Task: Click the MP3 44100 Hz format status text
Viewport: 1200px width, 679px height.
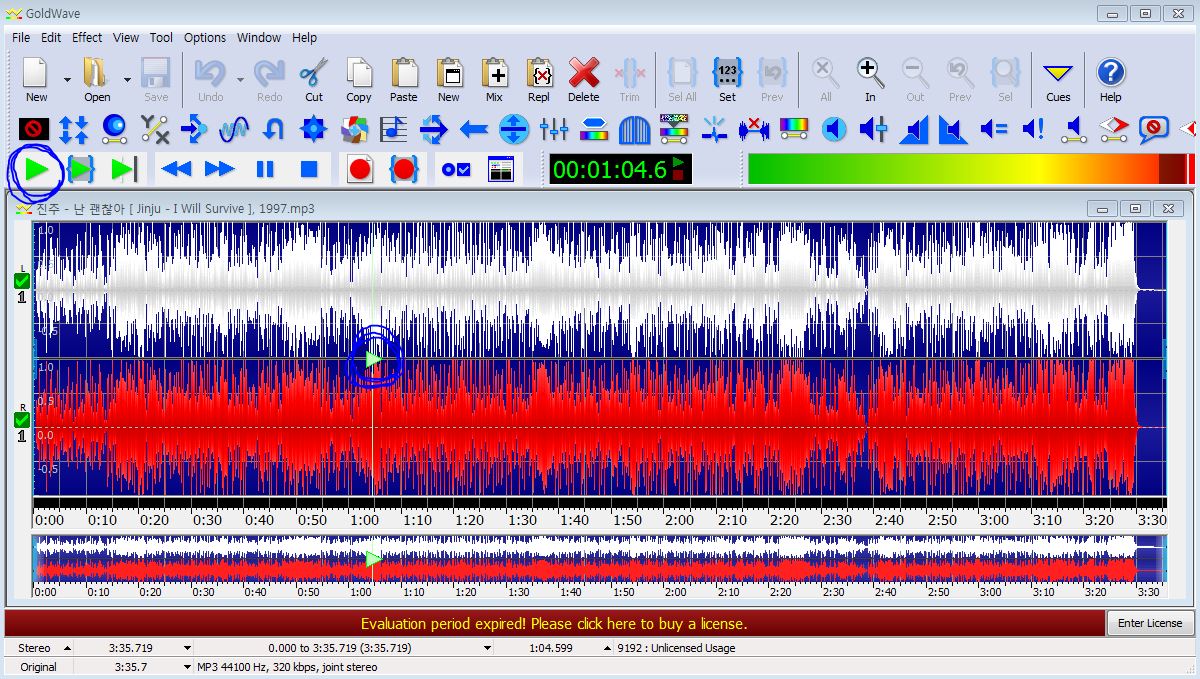Action: [288, 667]
